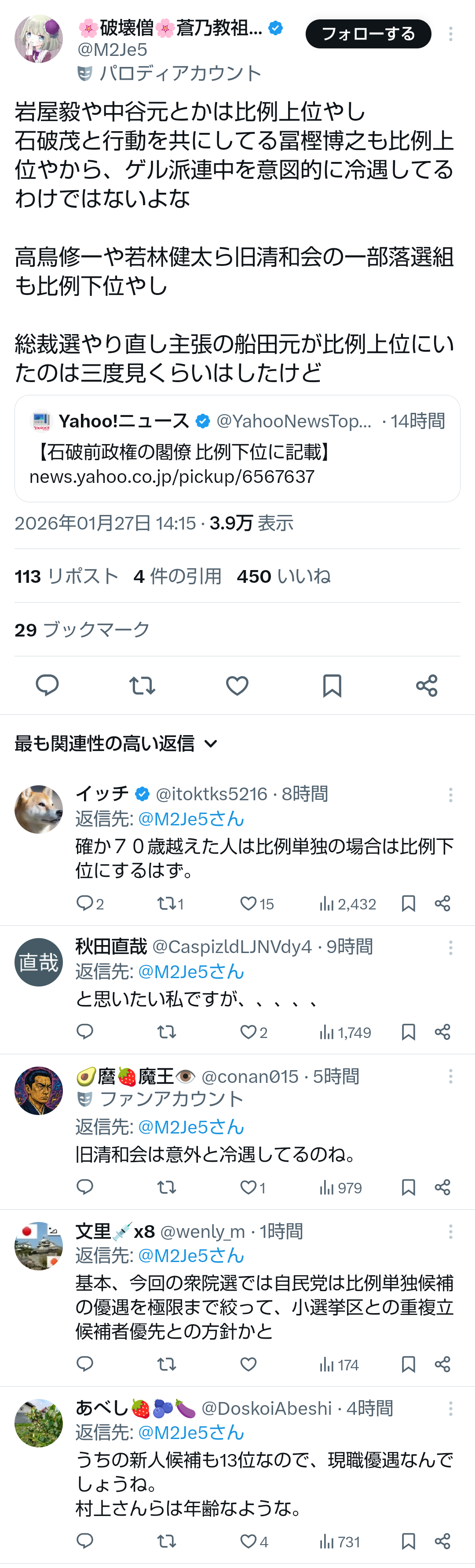Repost the main tweet via retweet icon

142,685
